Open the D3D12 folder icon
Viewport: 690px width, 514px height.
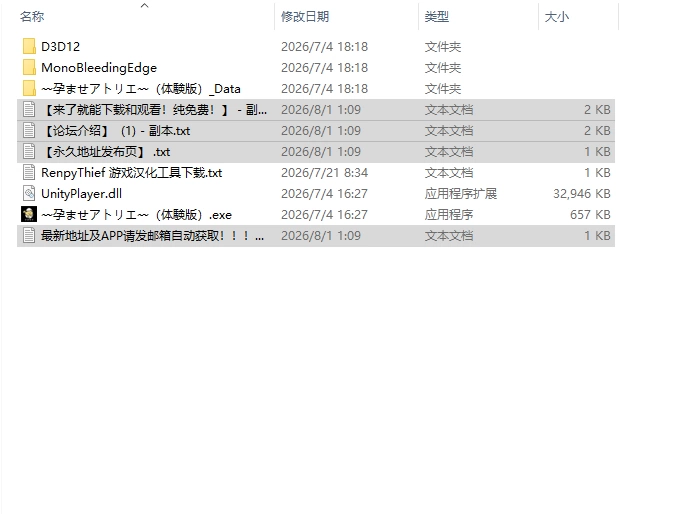tap(29, 46)
